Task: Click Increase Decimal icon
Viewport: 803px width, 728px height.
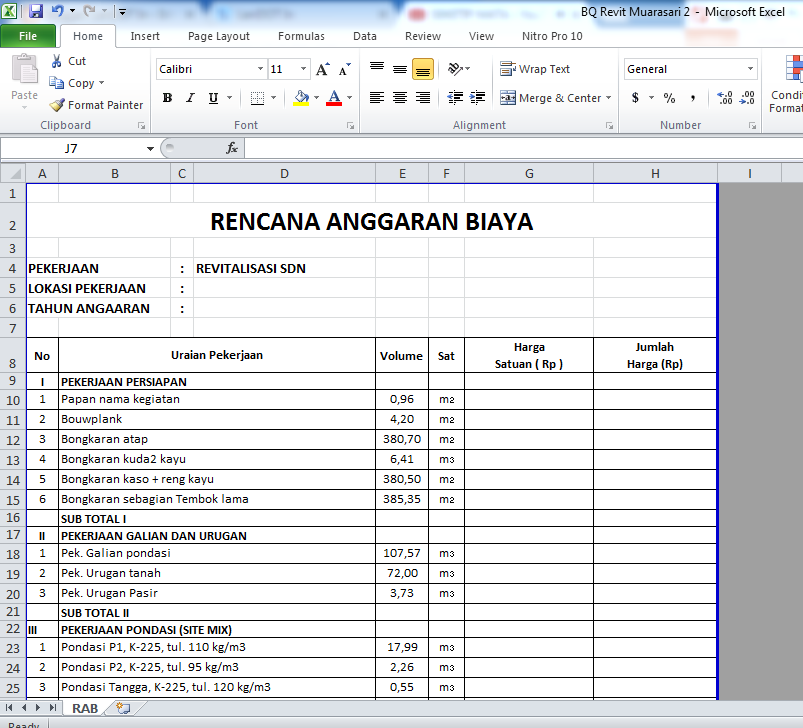Action: coord(725,98)
